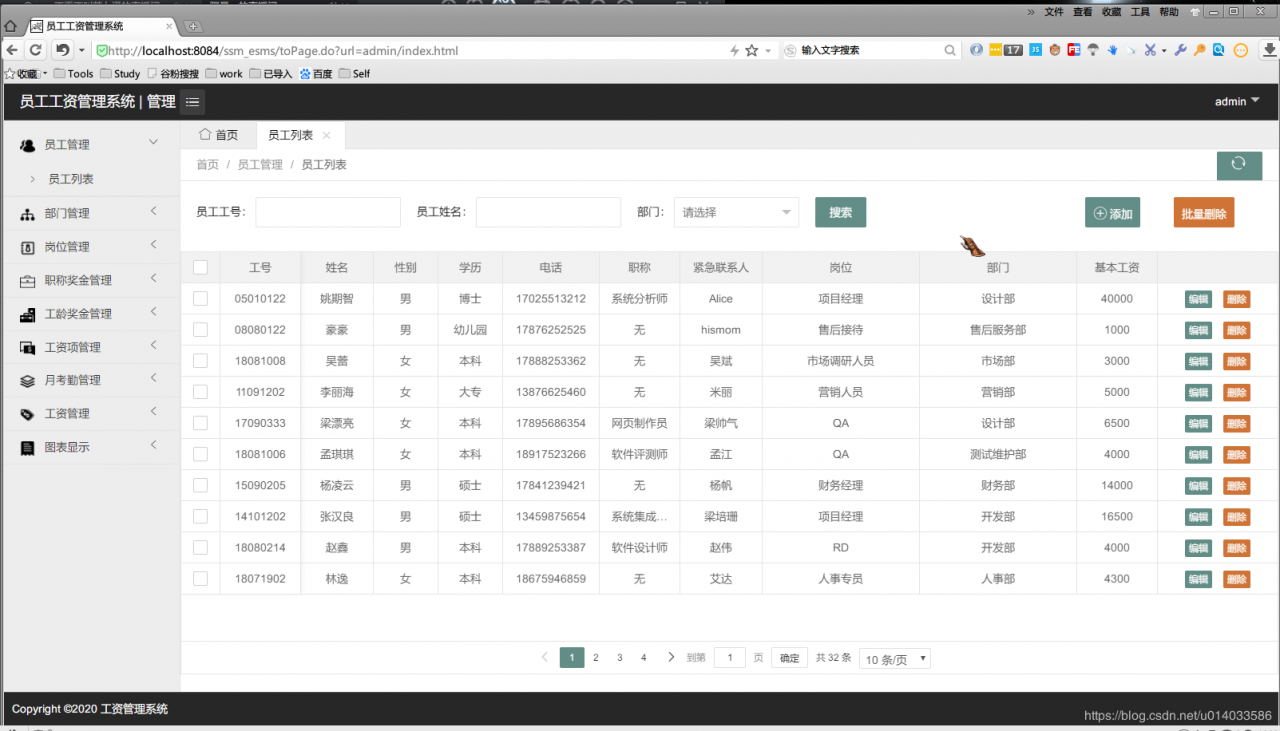Click the 员工姓名 input field

[x=549, y=212]
